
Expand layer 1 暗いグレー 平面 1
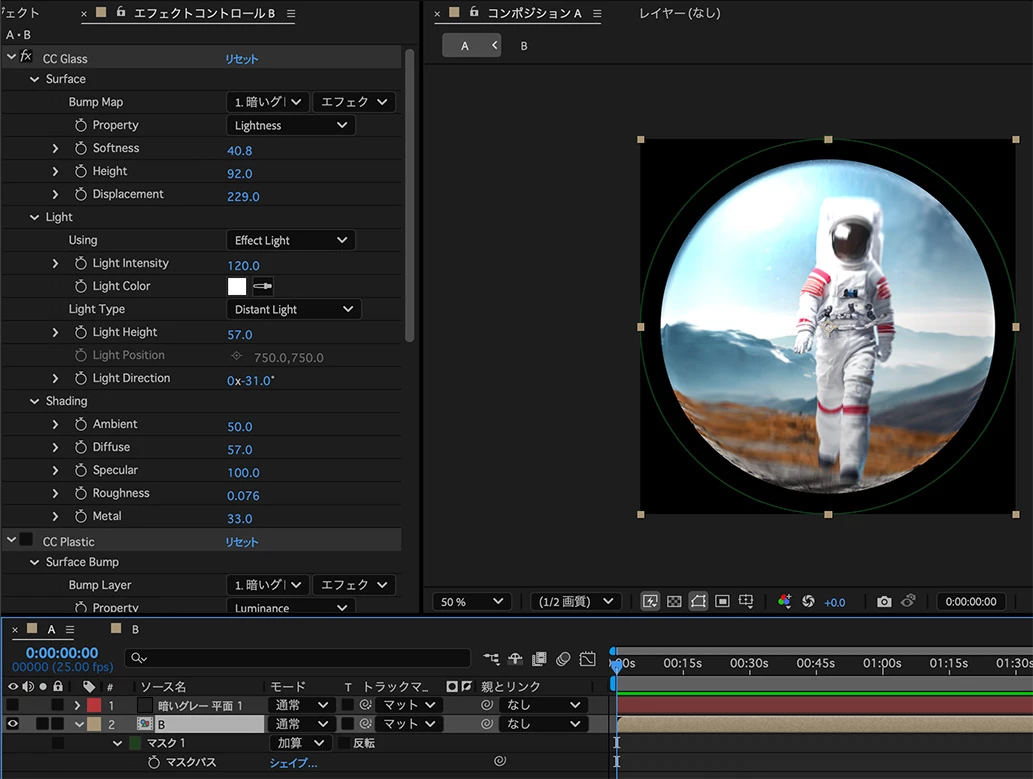coord(77,705)
